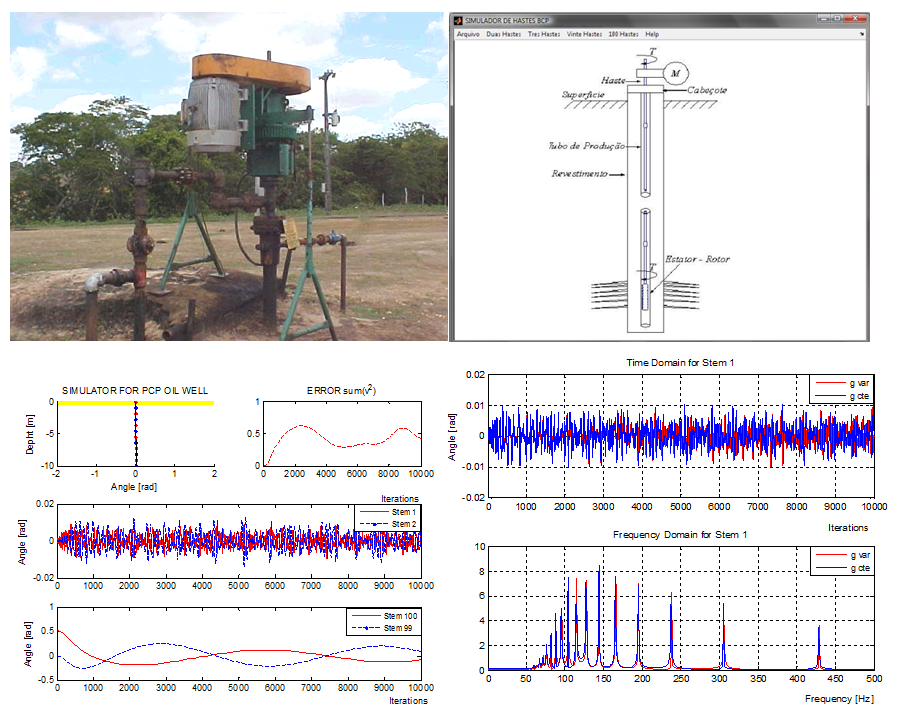Click g var legend in Time Domain plot

point(855,382)
